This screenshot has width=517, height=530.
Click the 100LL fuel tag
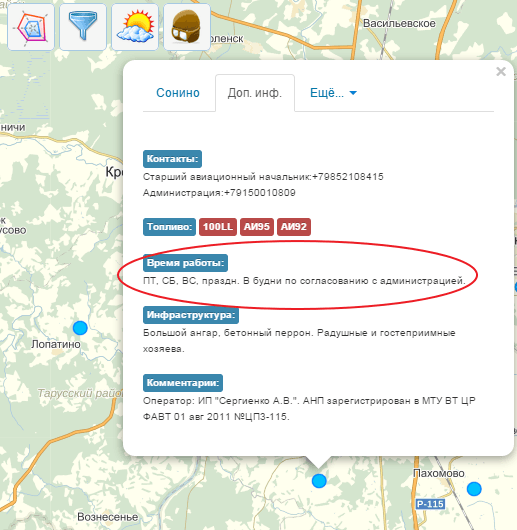click(x=218, y=226)
